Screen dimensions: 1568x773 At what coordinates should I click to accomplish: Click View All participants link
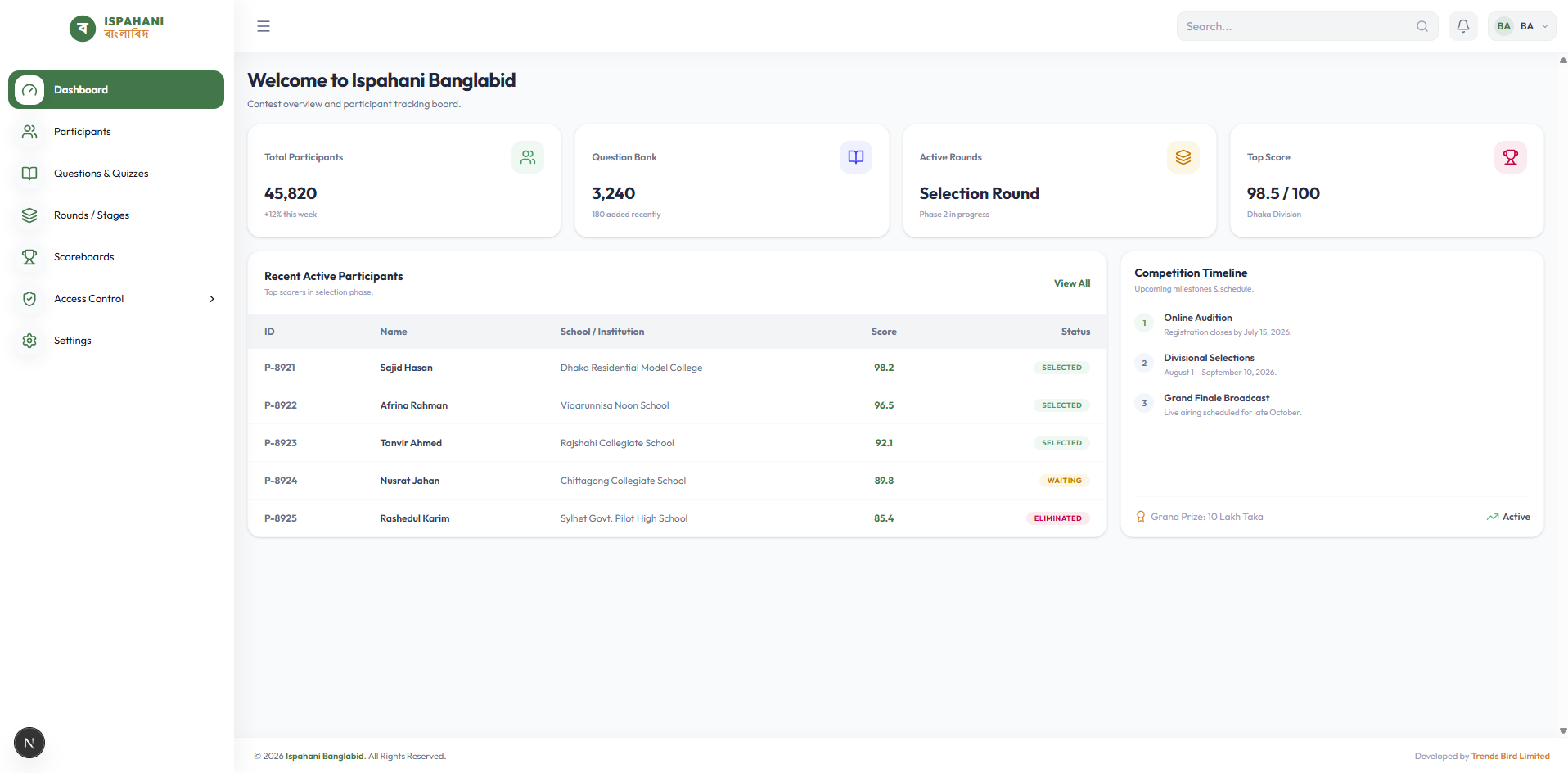click(1072, 283)
